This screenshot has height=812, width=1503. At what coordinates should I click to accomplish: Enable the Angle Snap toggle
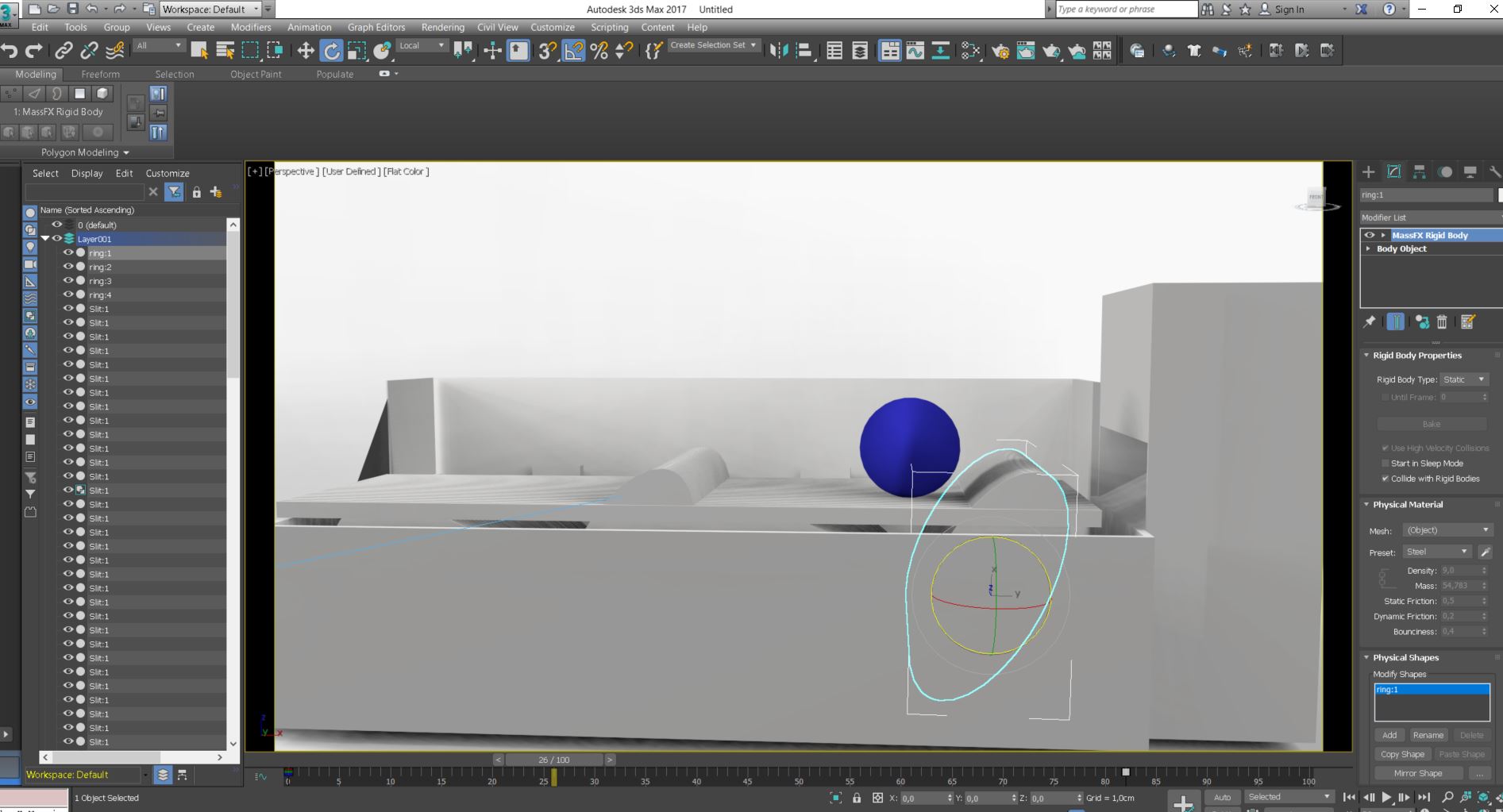point(572,50)
